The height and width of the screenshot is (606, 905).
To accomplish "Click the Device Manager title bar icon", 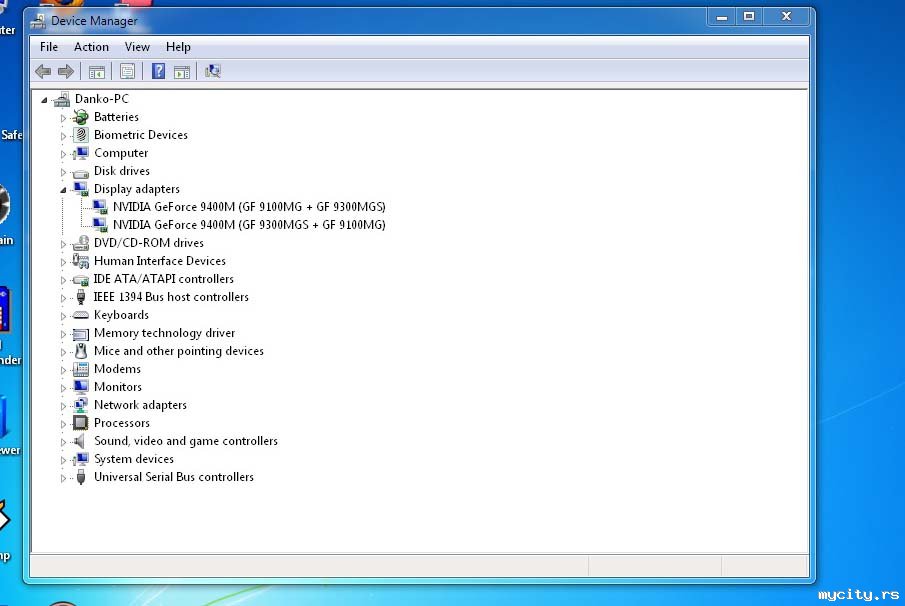I will (38, 21).
